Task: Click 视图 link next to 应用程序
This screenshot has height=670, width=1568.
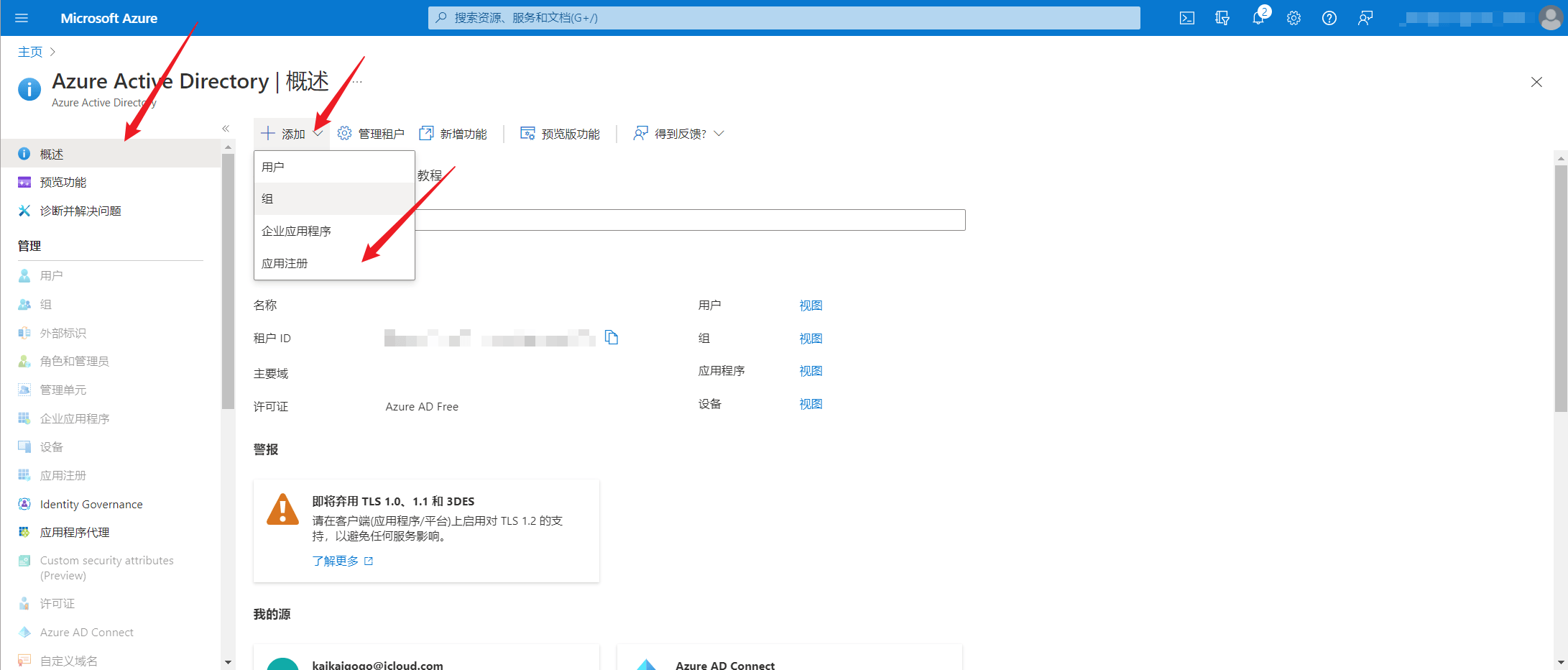Action: tap(811, 371)
